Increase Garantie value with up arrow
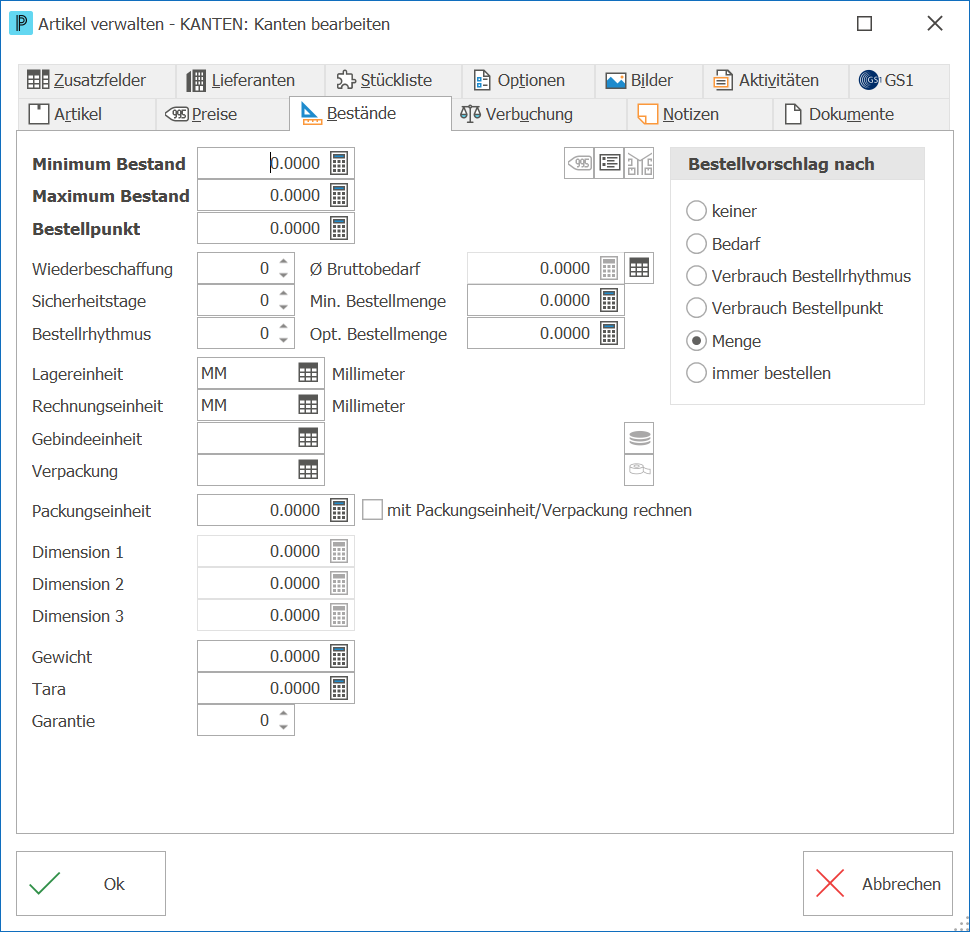The image size is (970, 932). tap(283, 713)
